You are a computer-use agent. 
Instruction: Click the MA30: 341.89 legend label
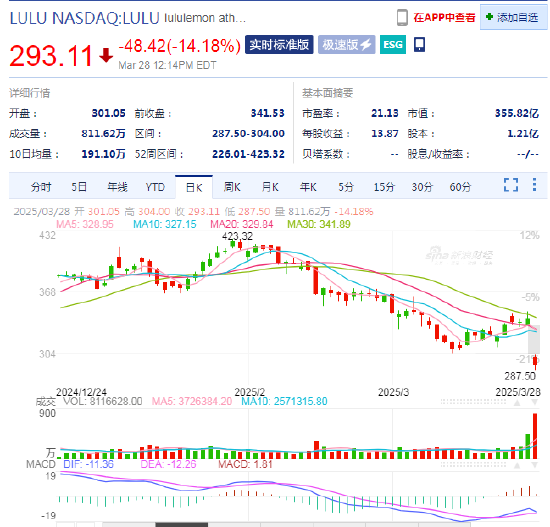pos(318,224)
